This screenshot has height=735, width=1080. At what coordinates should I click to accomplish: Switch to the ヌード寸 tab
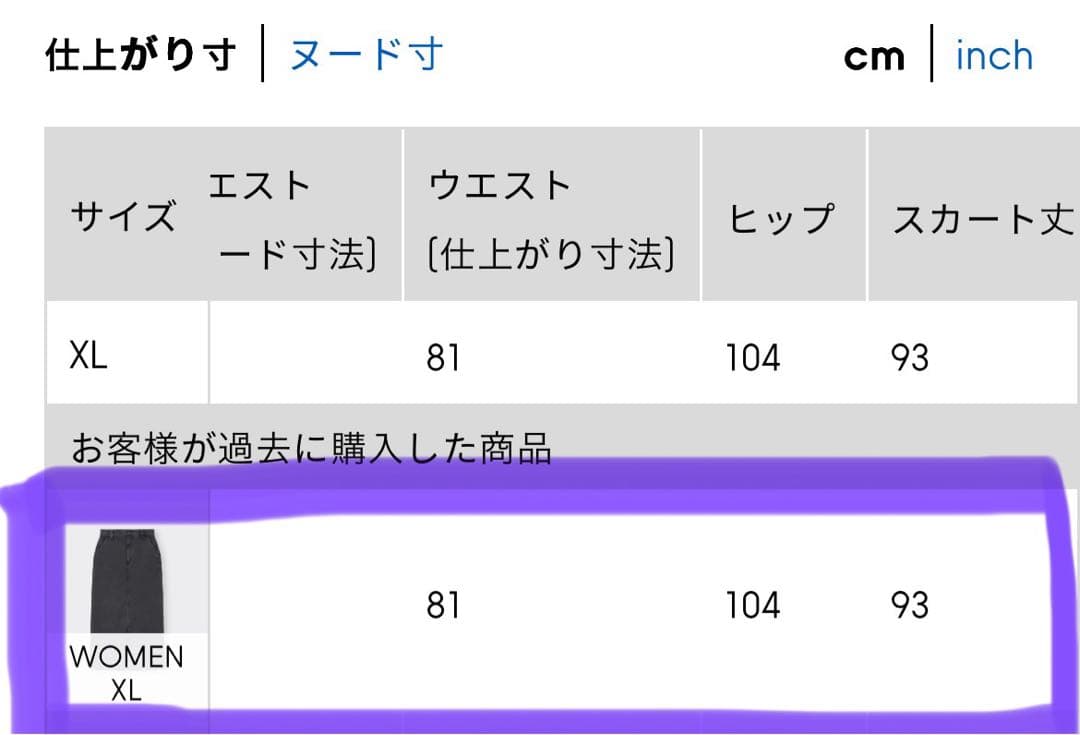366,55
